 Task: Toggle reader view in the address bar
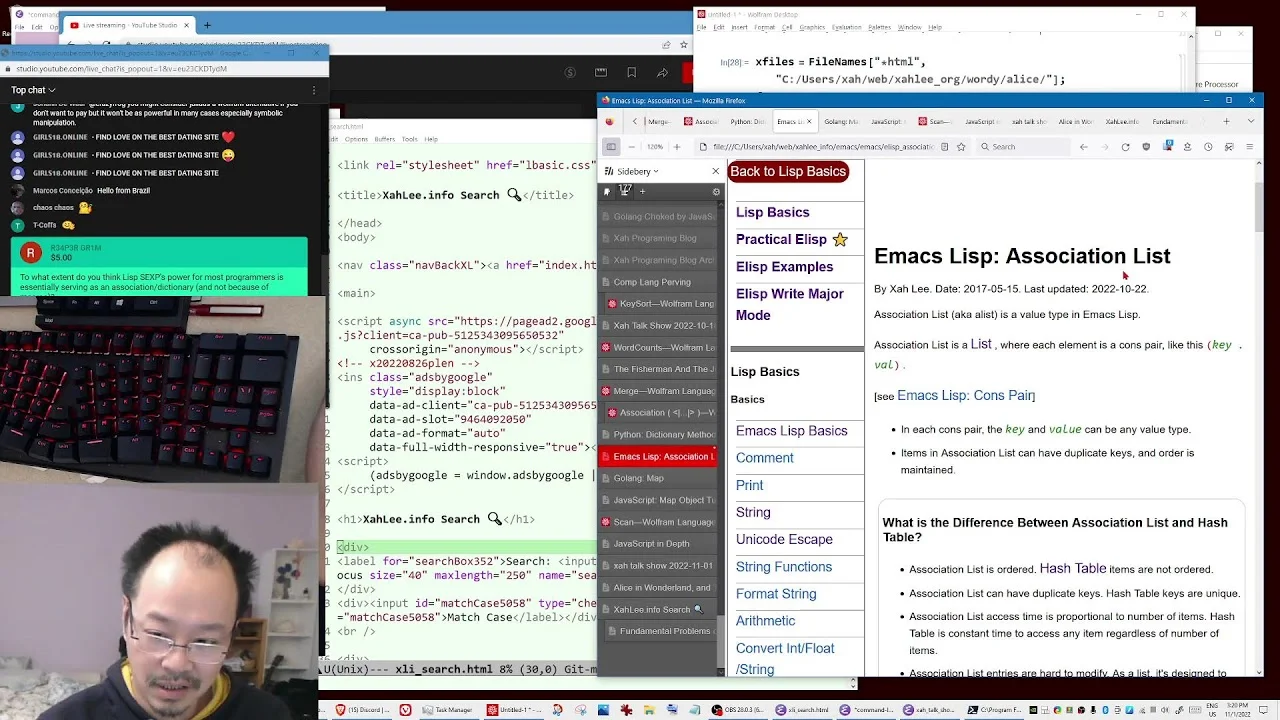(x=944, y=147)
